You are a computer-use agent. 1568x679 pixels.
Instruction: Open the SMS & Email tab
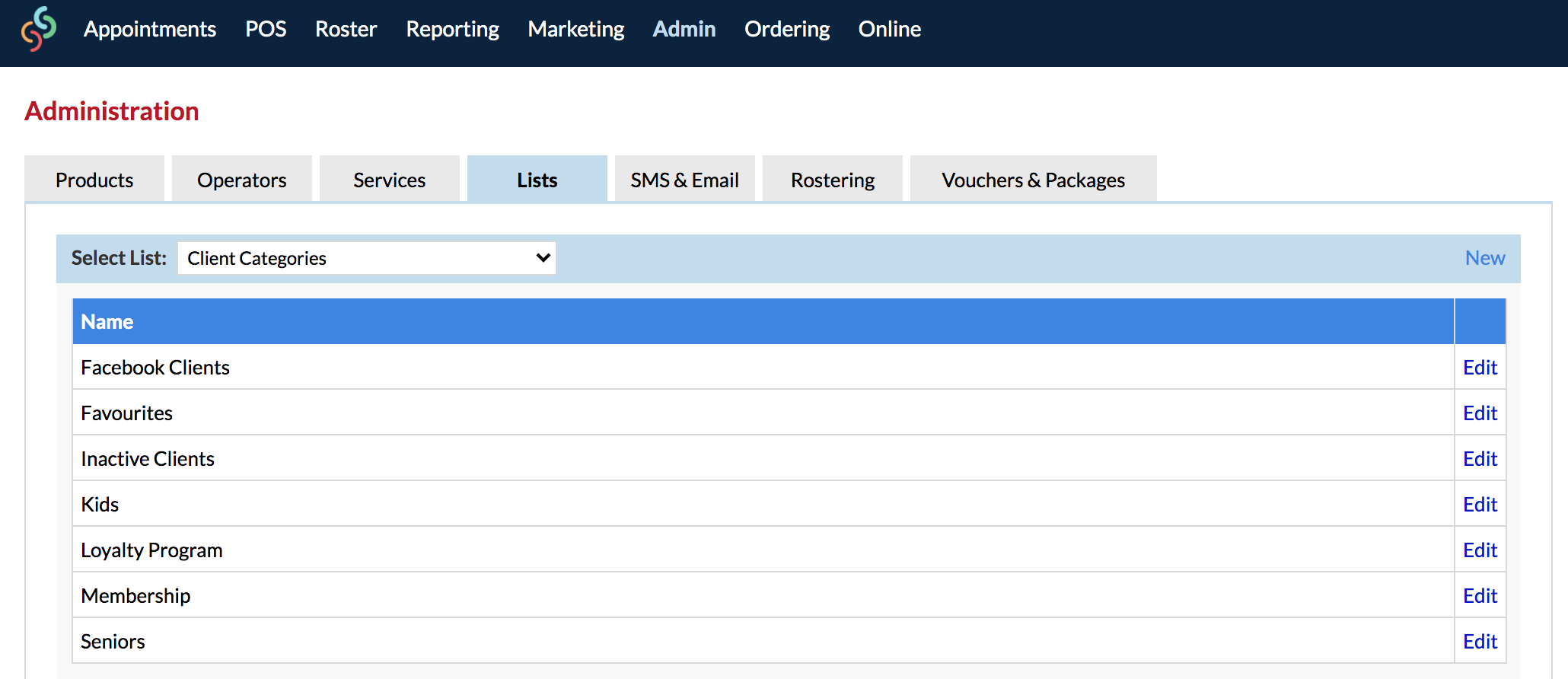tap(685, 180)
